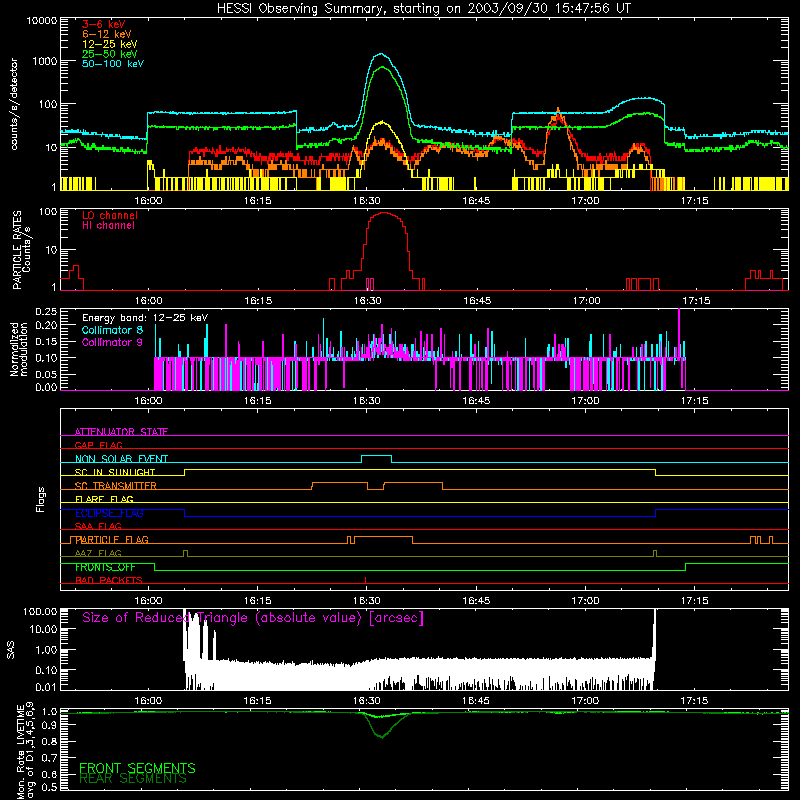Click the SC IN SUNLIGHT flag label

click(115, 472)
